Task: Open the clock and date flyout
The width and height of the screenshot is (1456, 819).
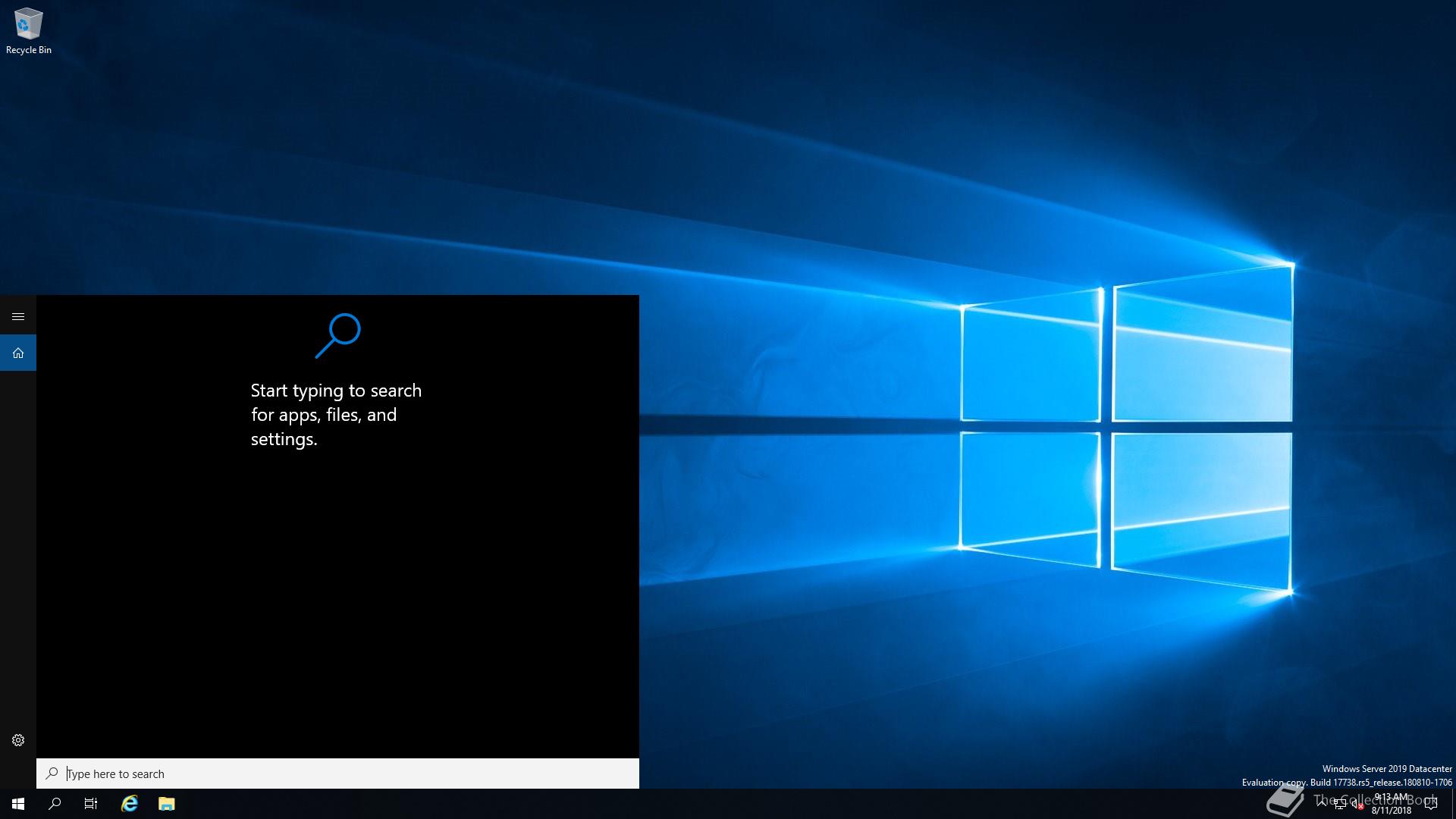Action: point(1392,804)
